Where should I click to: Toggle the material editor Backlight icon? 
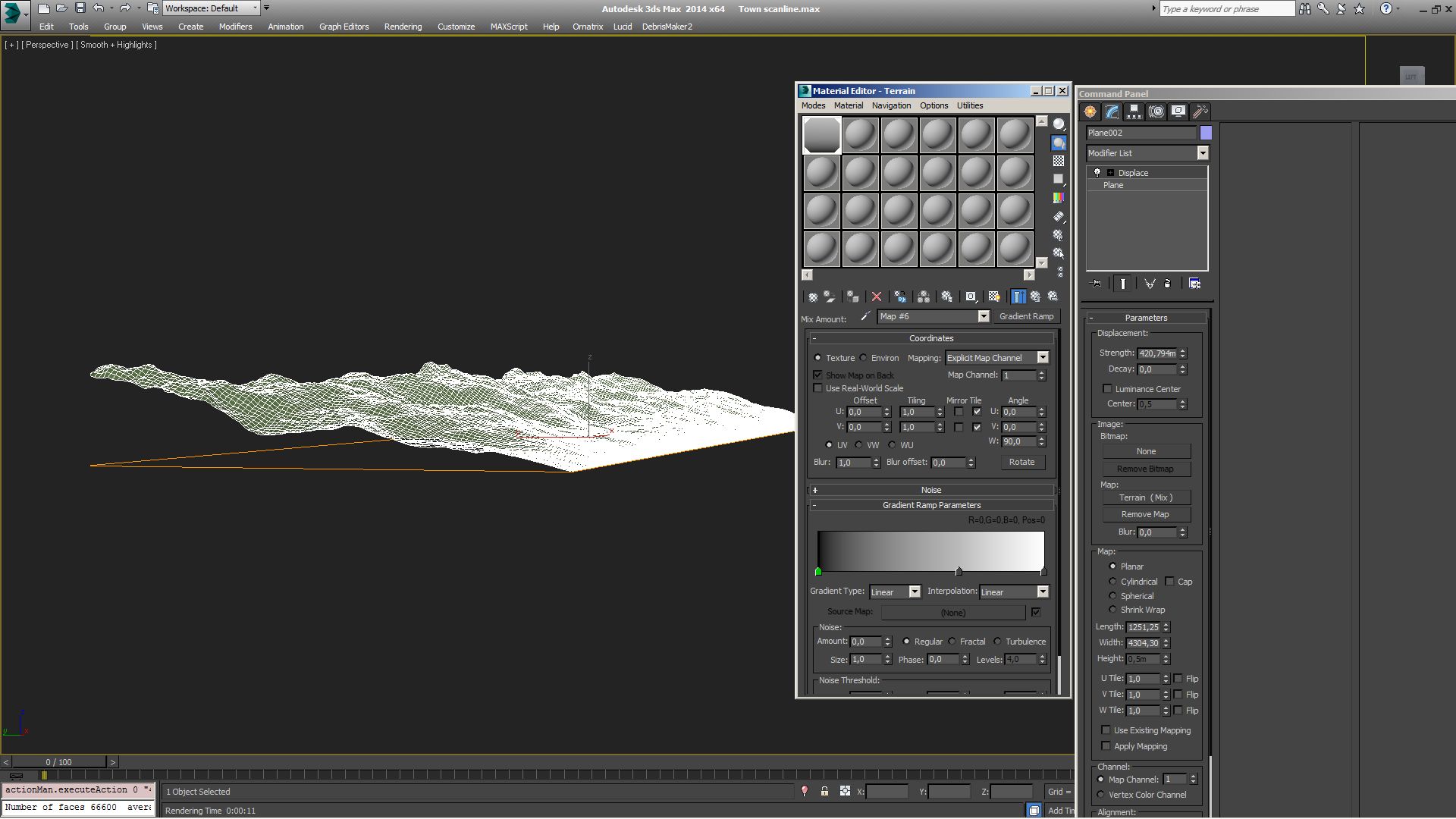click(x=1059, y=143)
